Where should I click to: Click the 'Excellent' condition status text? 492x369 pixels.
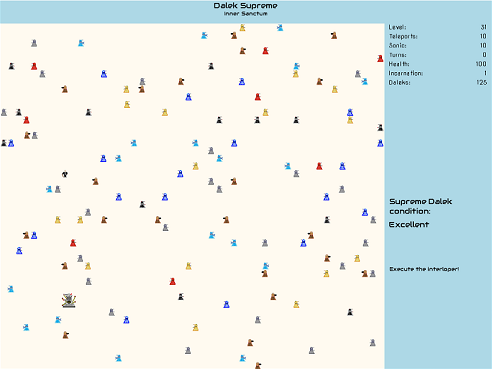tap(409, 224)
